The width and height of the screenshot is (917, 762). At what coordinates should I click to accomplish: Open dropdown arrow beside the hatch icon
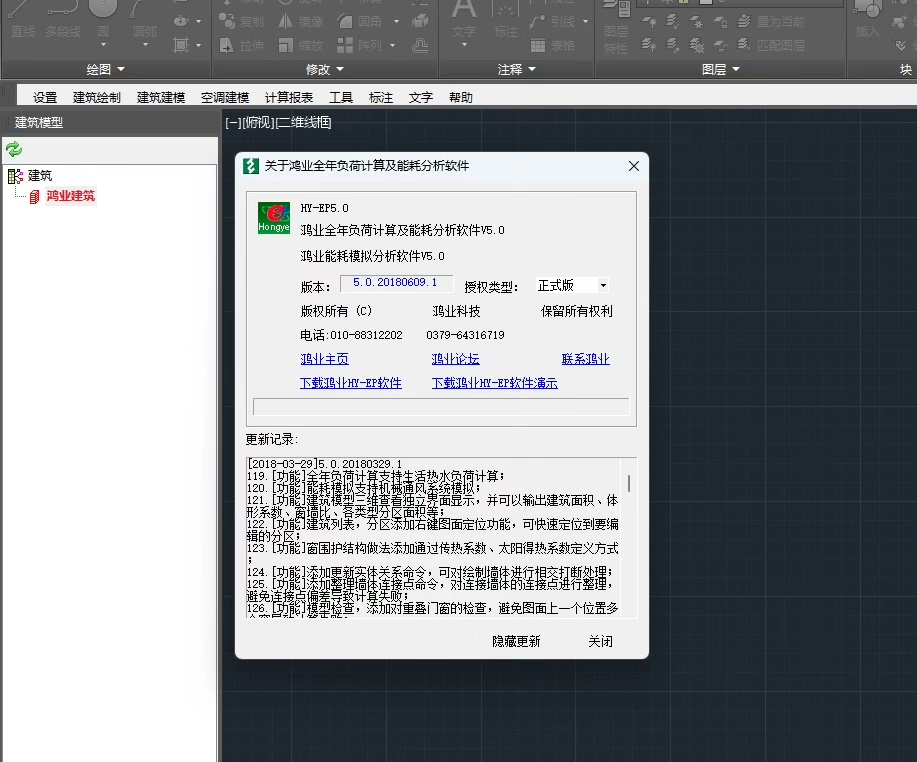click(198, 45)
